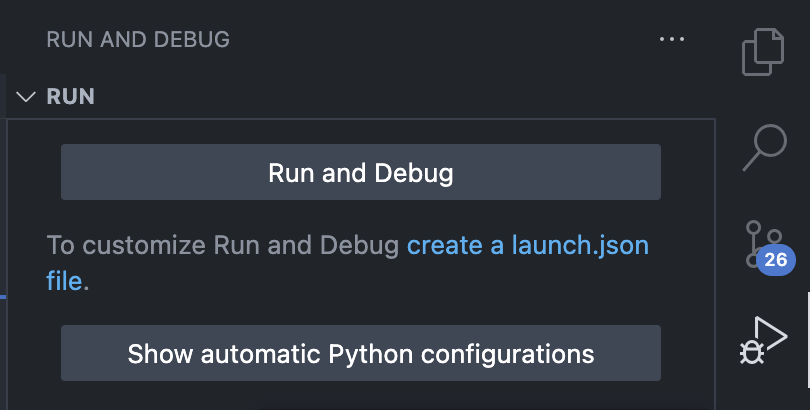Open the Search magnifier view
Image resolution: width=810 pixels, height=410 pixels.
(x=766, y=147)
